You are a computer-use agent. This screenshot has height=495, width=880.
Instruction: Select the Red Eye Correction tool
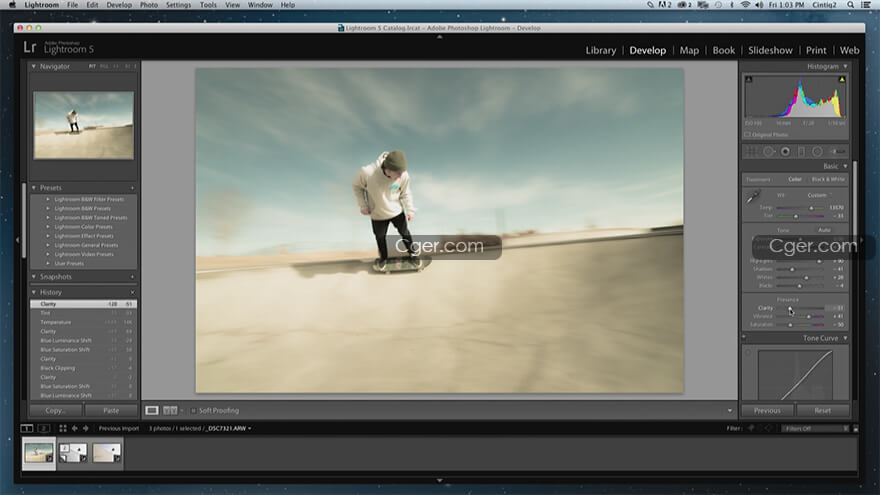[785, 152]
